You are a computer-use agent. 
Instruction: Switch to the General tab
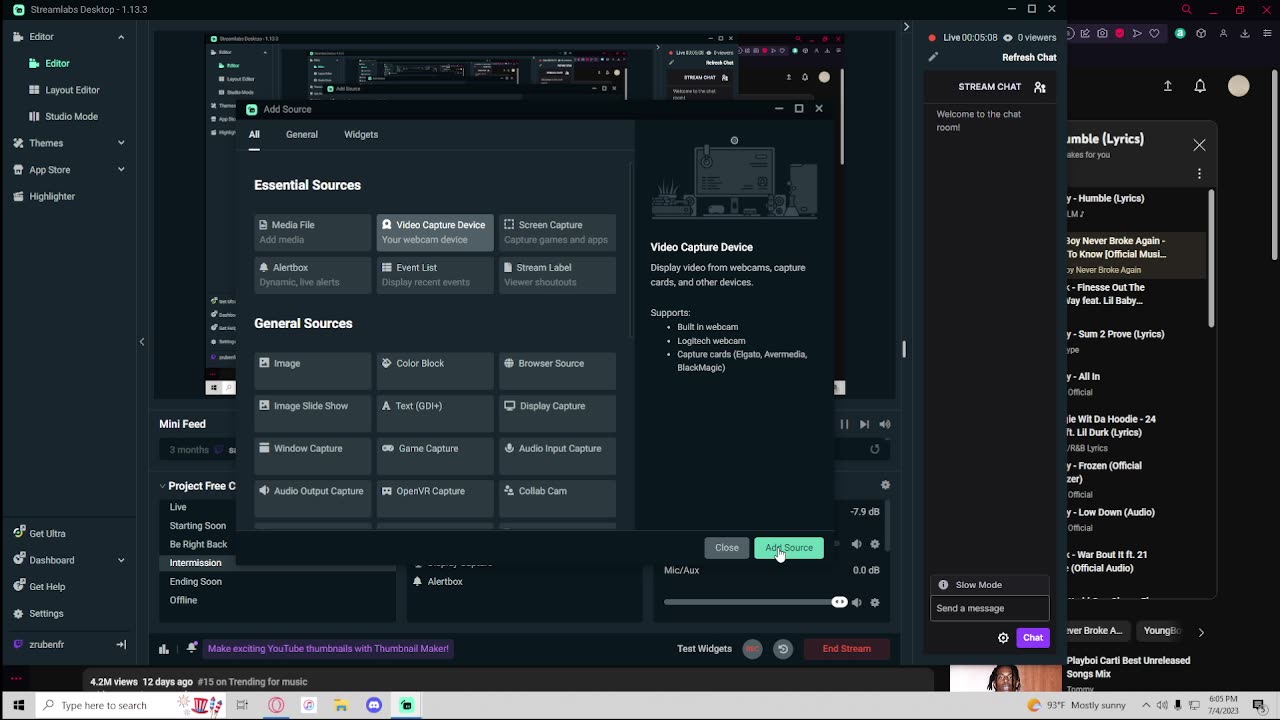(x=302, y=134)
